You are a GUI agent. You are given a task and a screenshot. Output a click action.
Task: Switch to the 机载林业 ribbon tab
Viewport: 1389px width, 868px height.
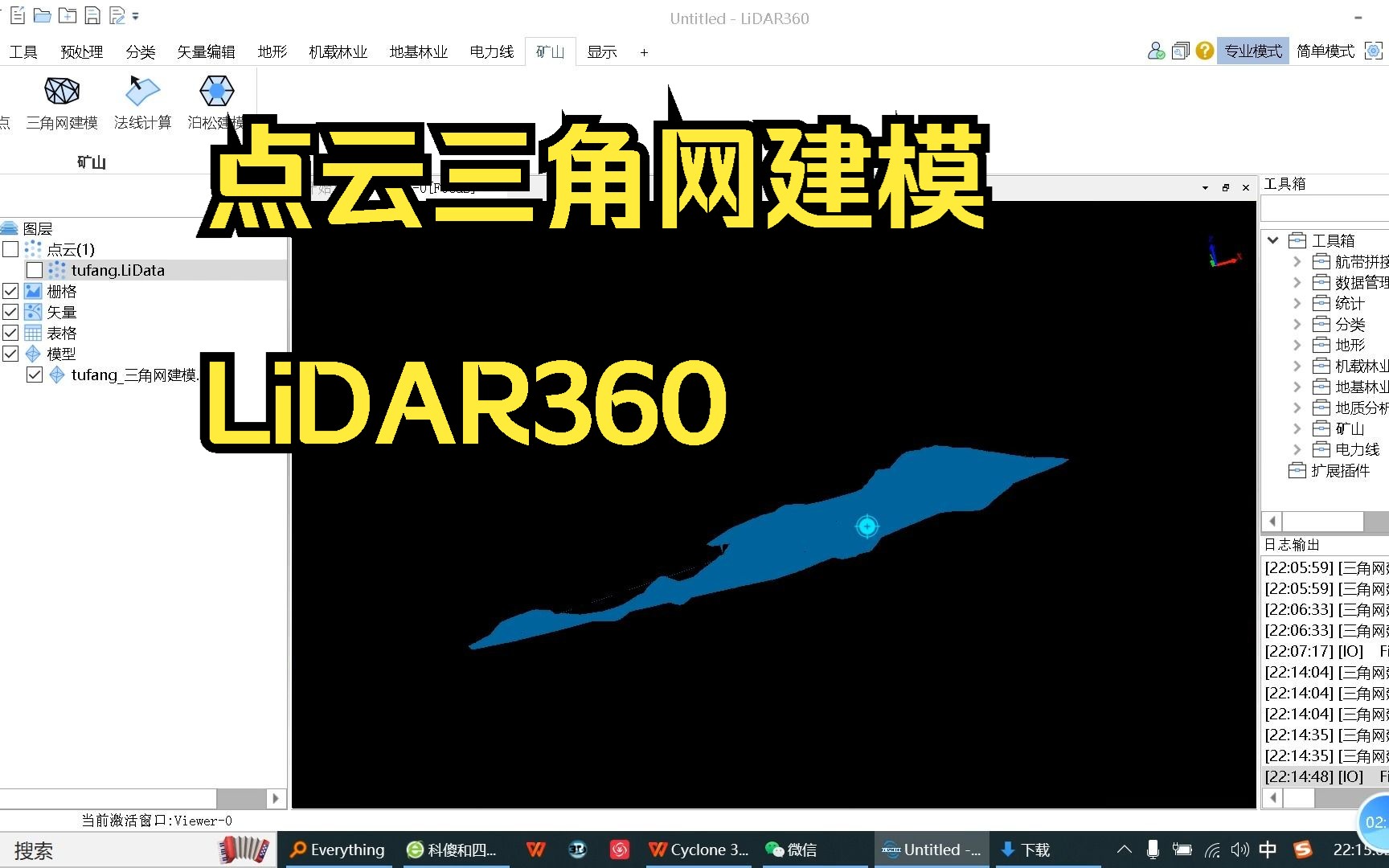pos(338,52)
